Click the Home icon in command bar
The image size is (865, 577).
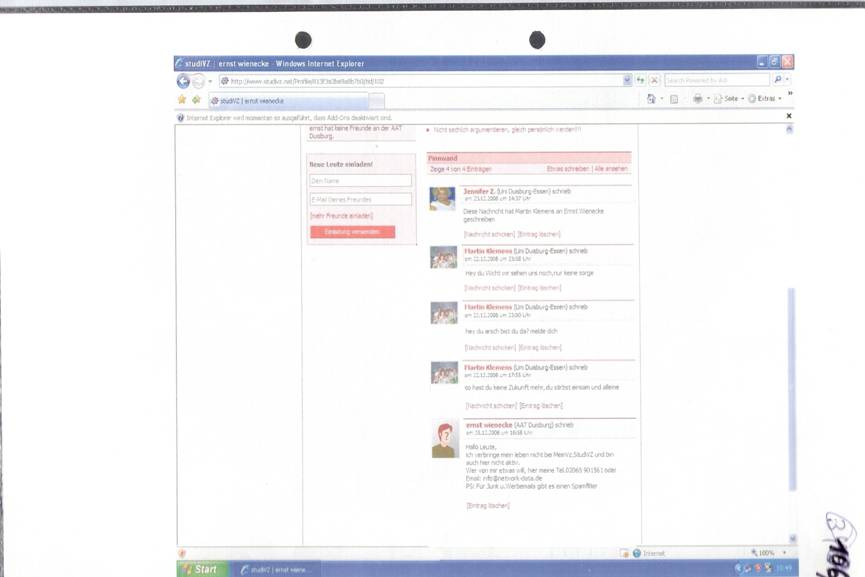652,99
